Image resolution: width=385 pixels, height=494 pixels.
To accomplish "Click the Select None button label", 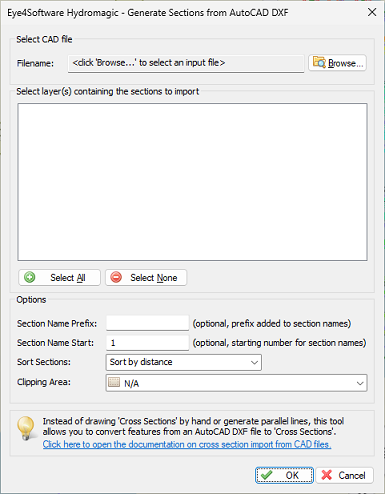I will click(154, 278).
